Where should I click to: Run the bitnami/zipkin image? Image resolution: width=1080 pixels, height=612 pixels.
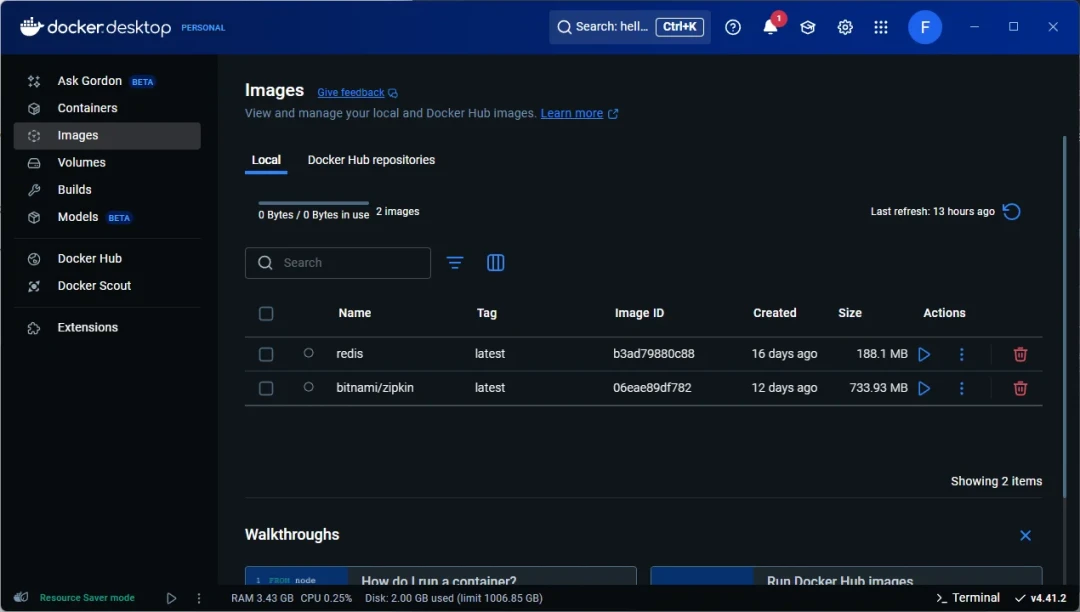coord(924,388)
